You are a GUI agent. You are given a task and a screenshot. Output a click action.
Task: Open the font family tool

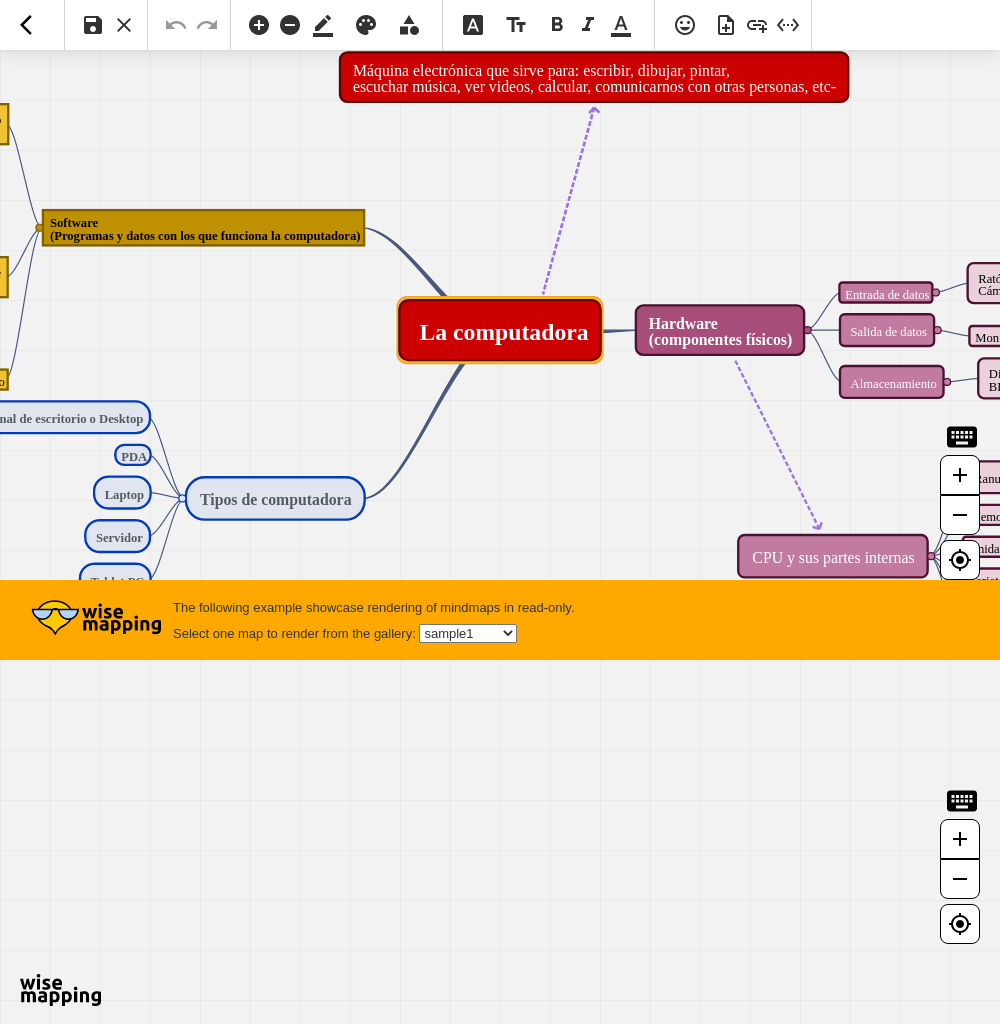[473, 25]
